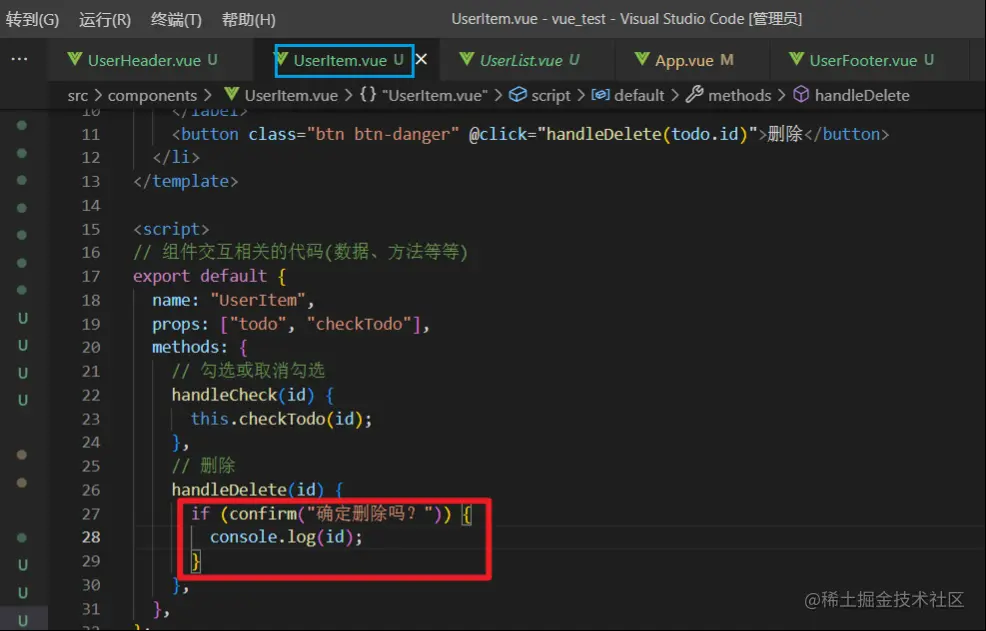Image resolution: width=986 pixels, height=631 pixels.
Task: Open the 运行(R) menu
Action: click(x=105, y=20)
